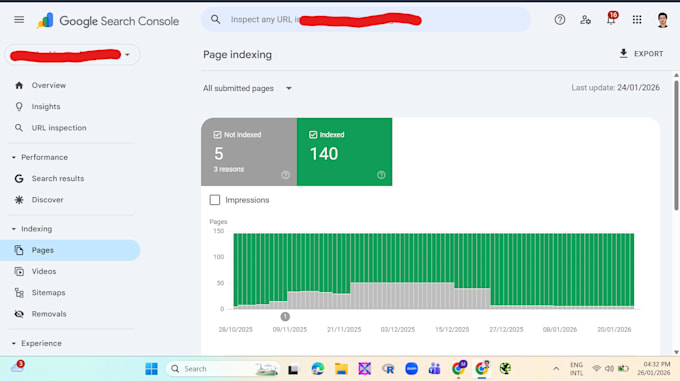Open Search results report
Screen dimensions: 680x381
pos(70,179)
